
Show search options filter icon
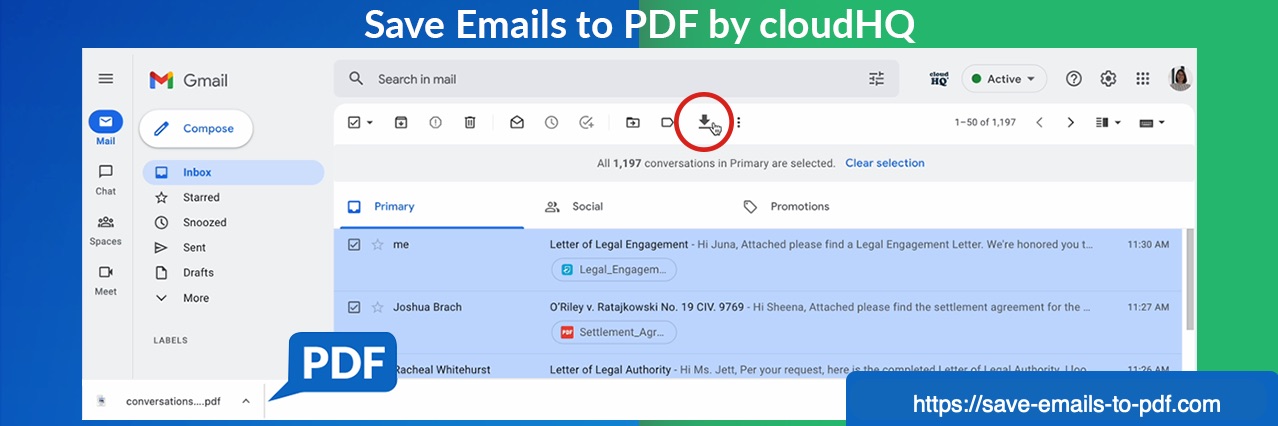(x=877, y=79)
